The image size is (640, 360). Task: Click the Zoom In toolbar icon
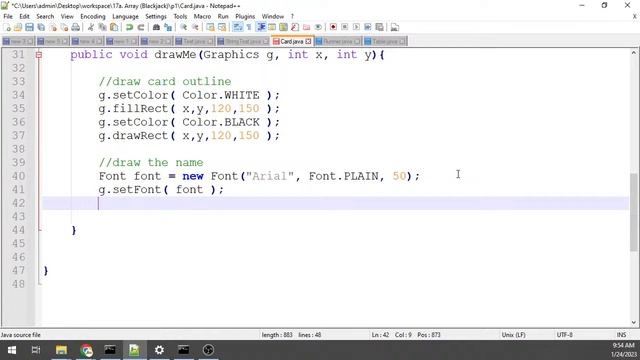(x=184, y=27)
